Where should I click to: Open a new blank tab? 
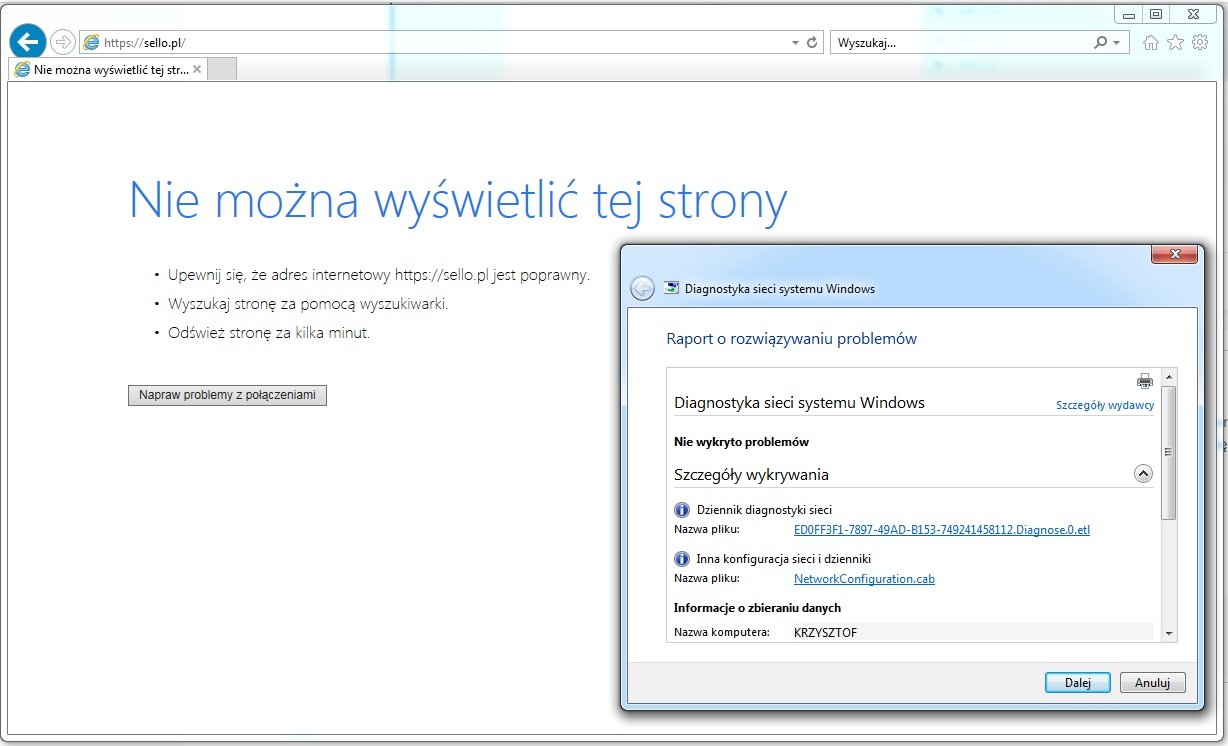coord(222,69)
